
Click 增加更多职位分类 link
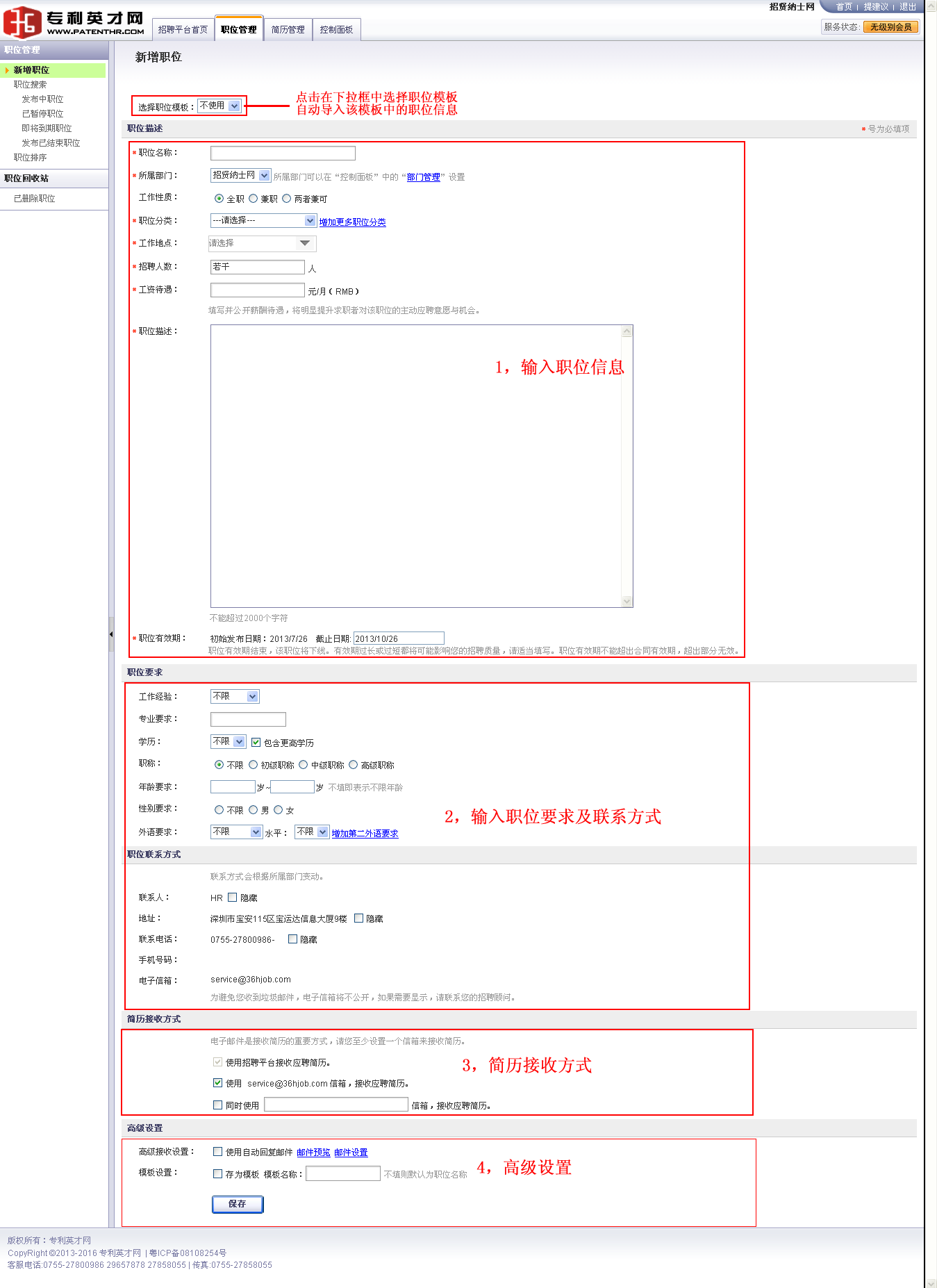[352, 222]
